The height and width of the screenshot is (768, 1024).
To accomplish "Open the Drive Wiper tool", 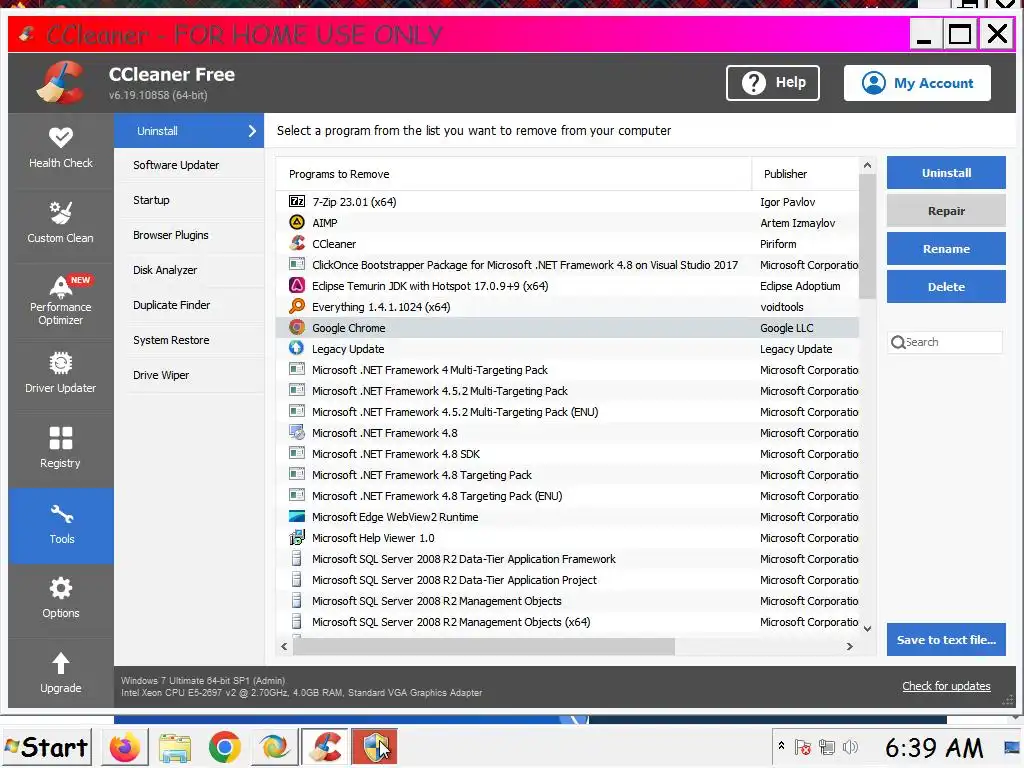I will pyautogui.click(x=189, y=375).
